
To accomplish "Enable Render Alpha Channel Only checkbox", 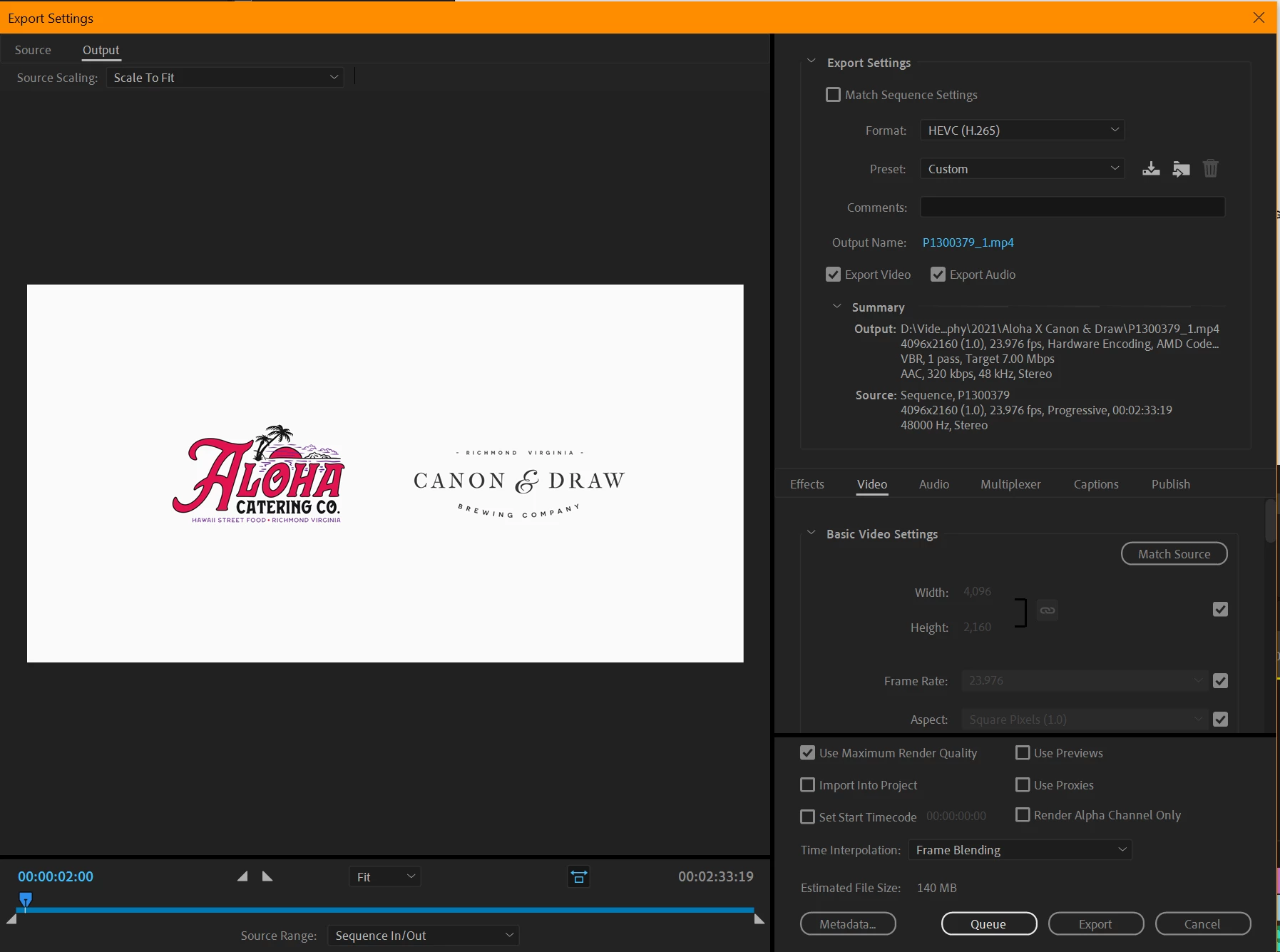I will point(1023,814).
